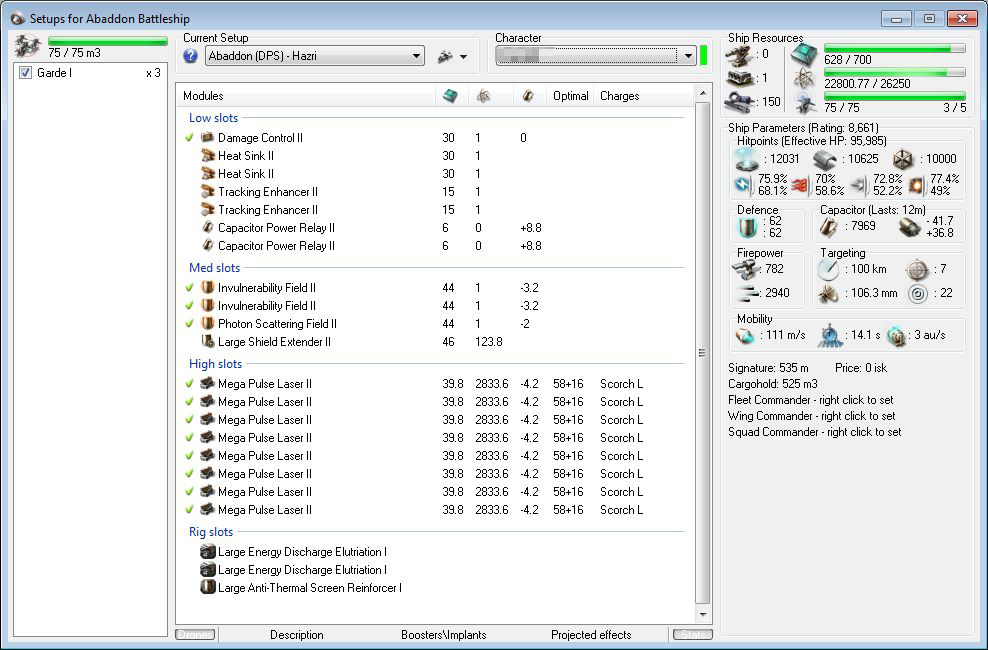Click the scan resolution icon showing 106.3 mm
The image size is (988, 650).
pos(829,294)
